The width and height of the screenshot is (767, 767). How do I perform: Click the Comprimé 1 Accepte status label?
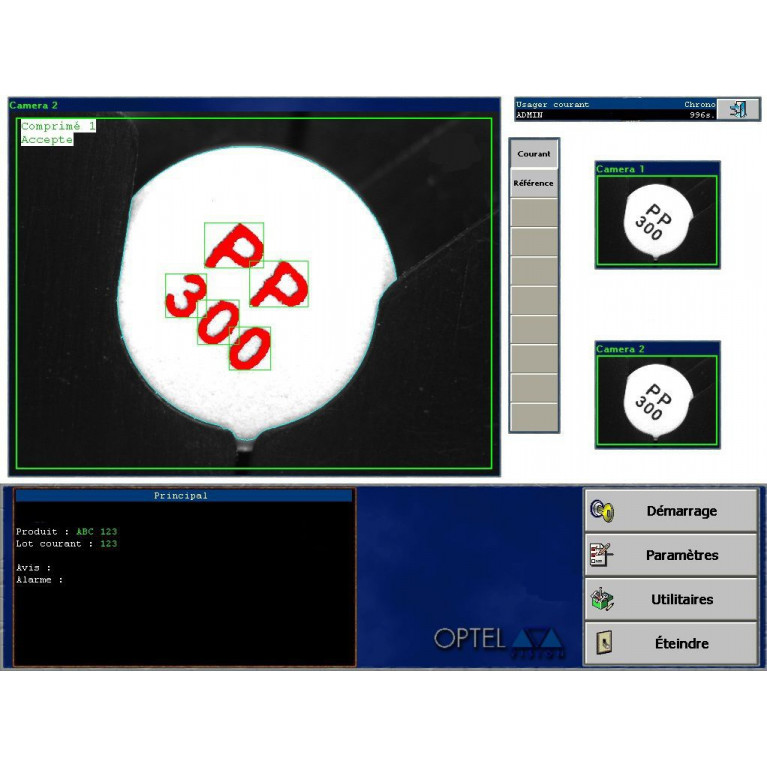[x=58, y=133]
